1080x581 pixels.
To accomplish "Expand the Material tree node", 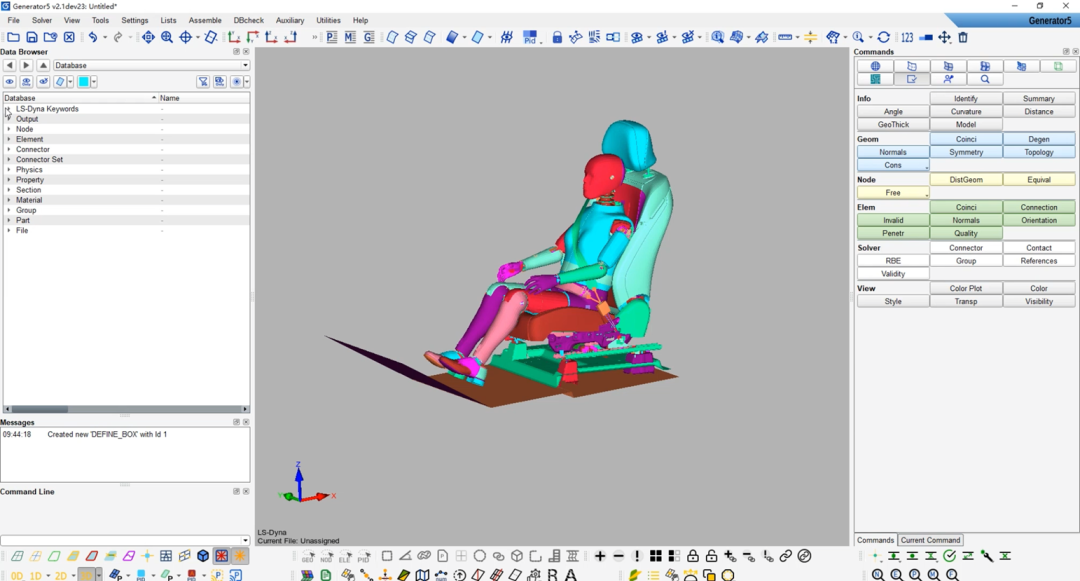I will pos(9,200).
